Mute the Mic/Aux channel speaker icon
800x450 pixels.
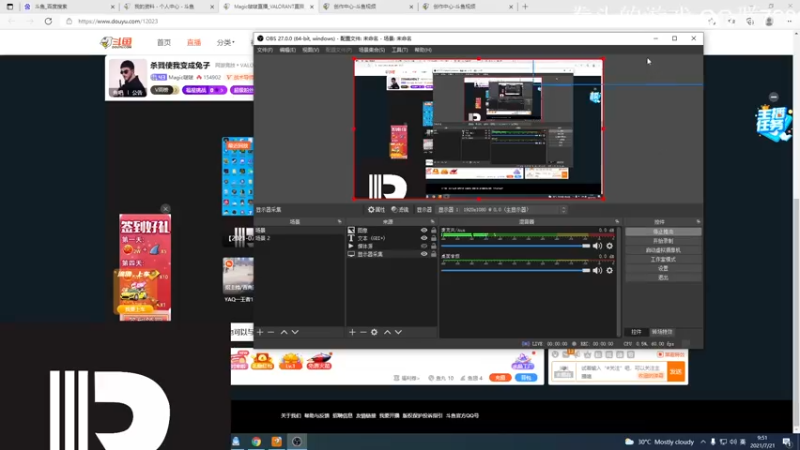[x=597, y=246]
